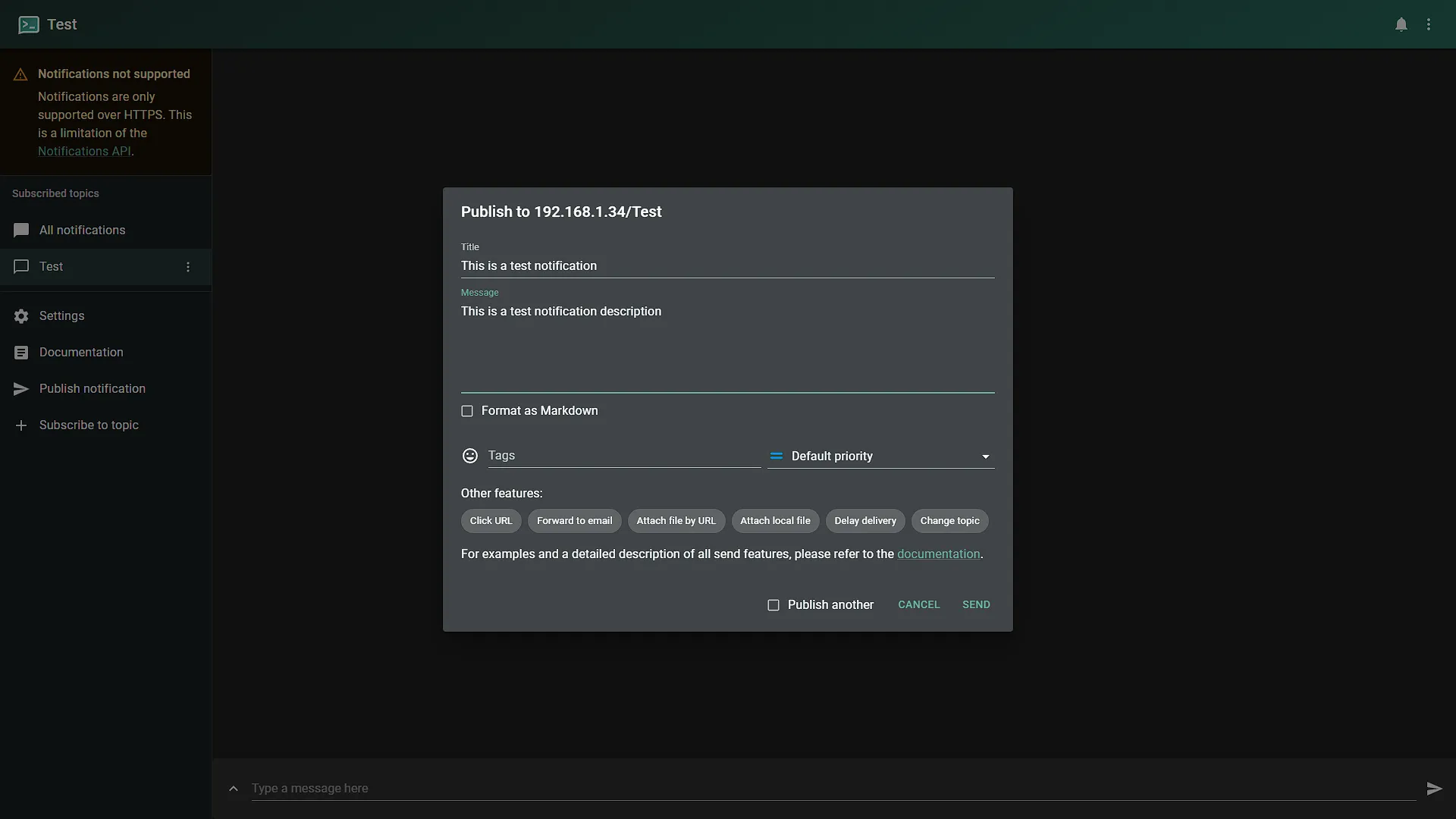
Task: Click the warning triangle icon
Action: pos(20,74)
